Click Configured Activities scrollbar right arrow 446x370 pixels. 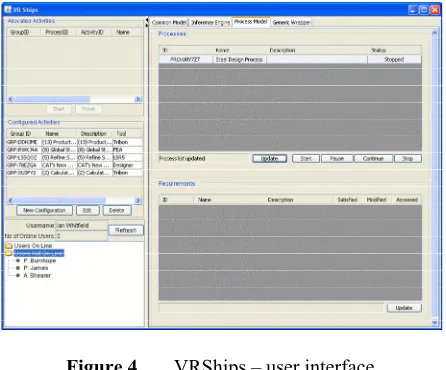[138, 200]
